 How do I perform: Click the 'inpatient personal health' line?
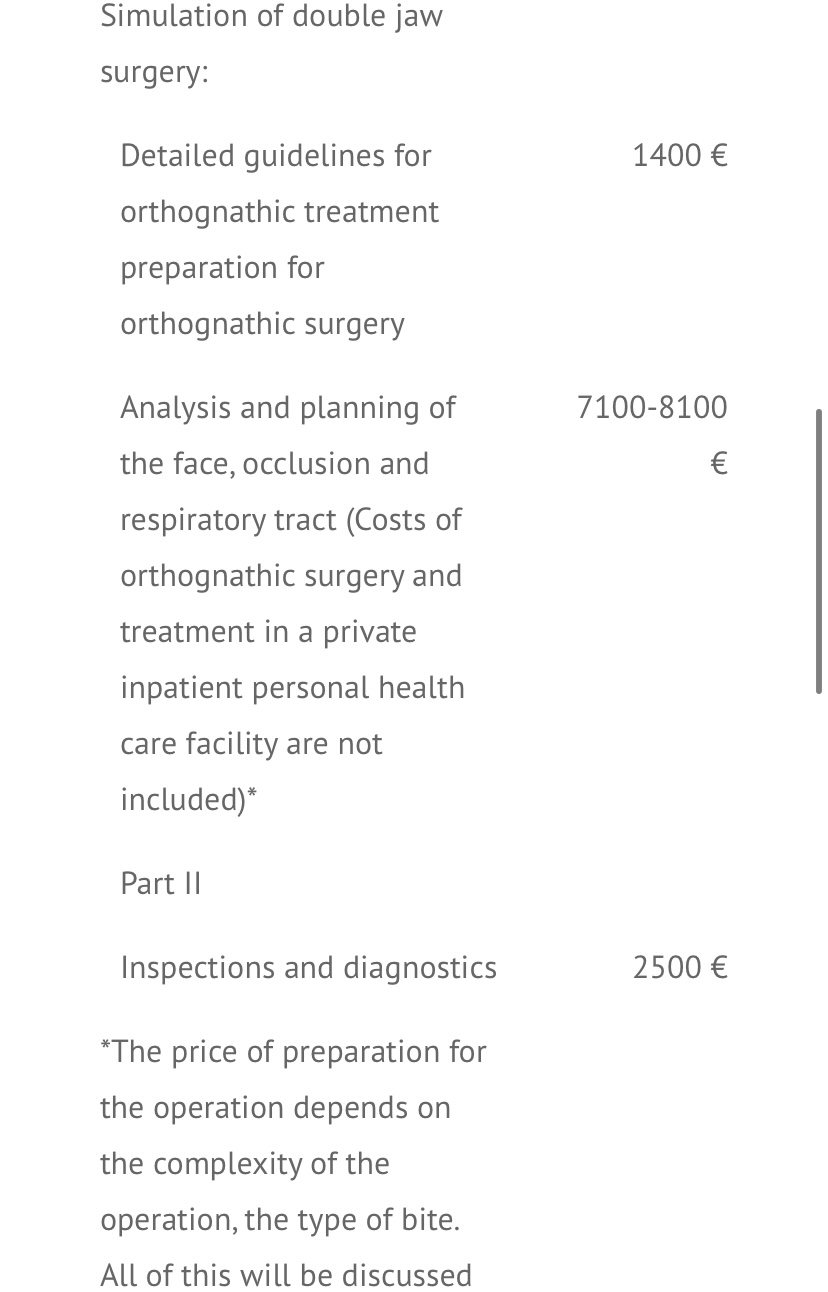coord(292,688)
